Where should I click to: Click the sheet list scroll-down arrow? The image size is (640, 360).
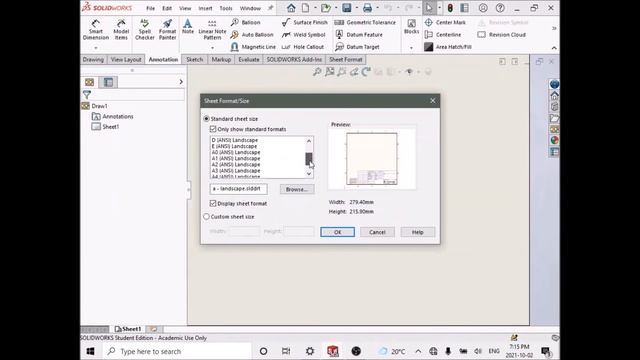(309, 174)
